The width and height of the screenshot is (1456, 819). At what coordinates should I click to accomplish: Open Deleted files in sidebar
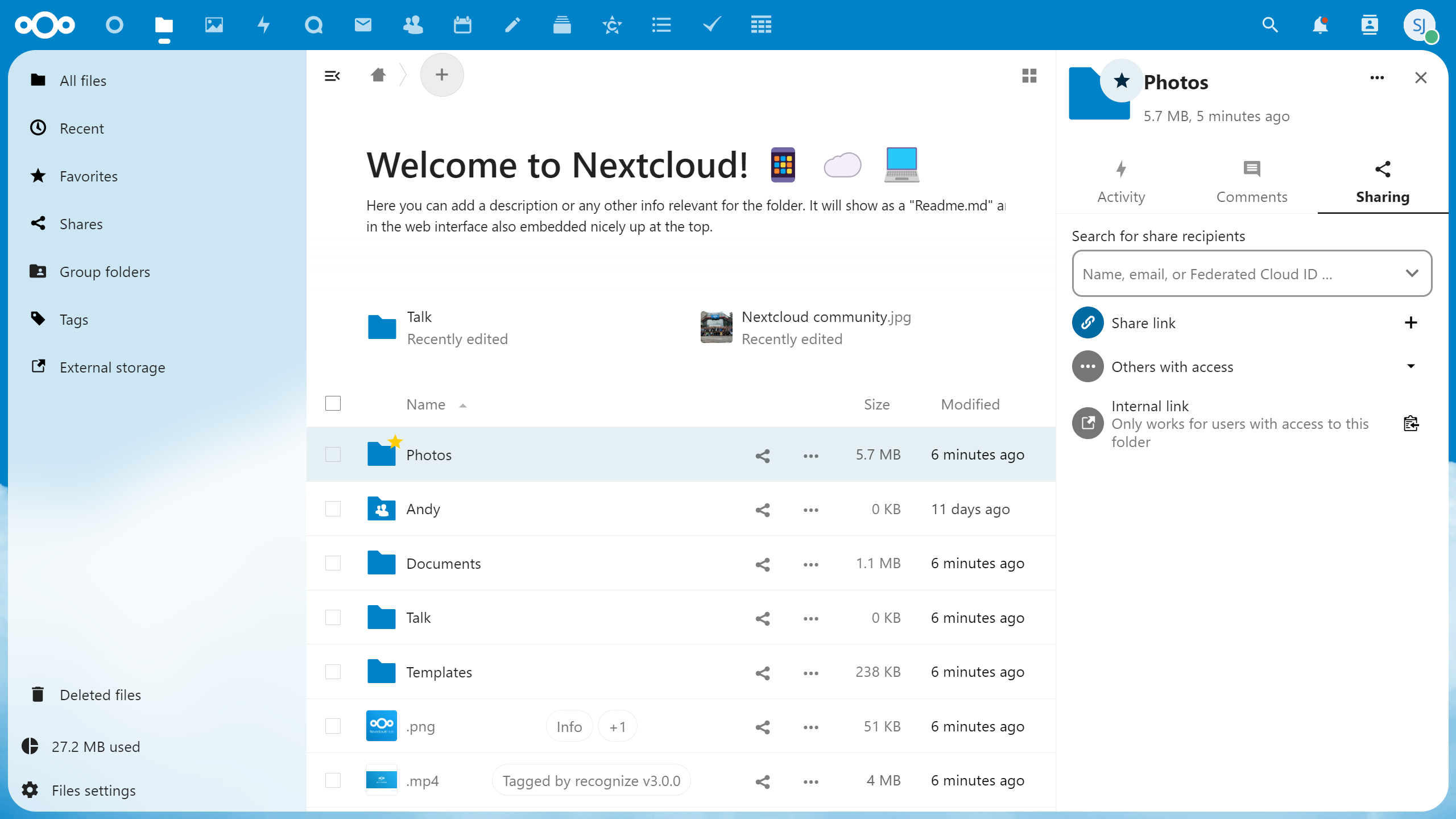click(x=100, y=695)
